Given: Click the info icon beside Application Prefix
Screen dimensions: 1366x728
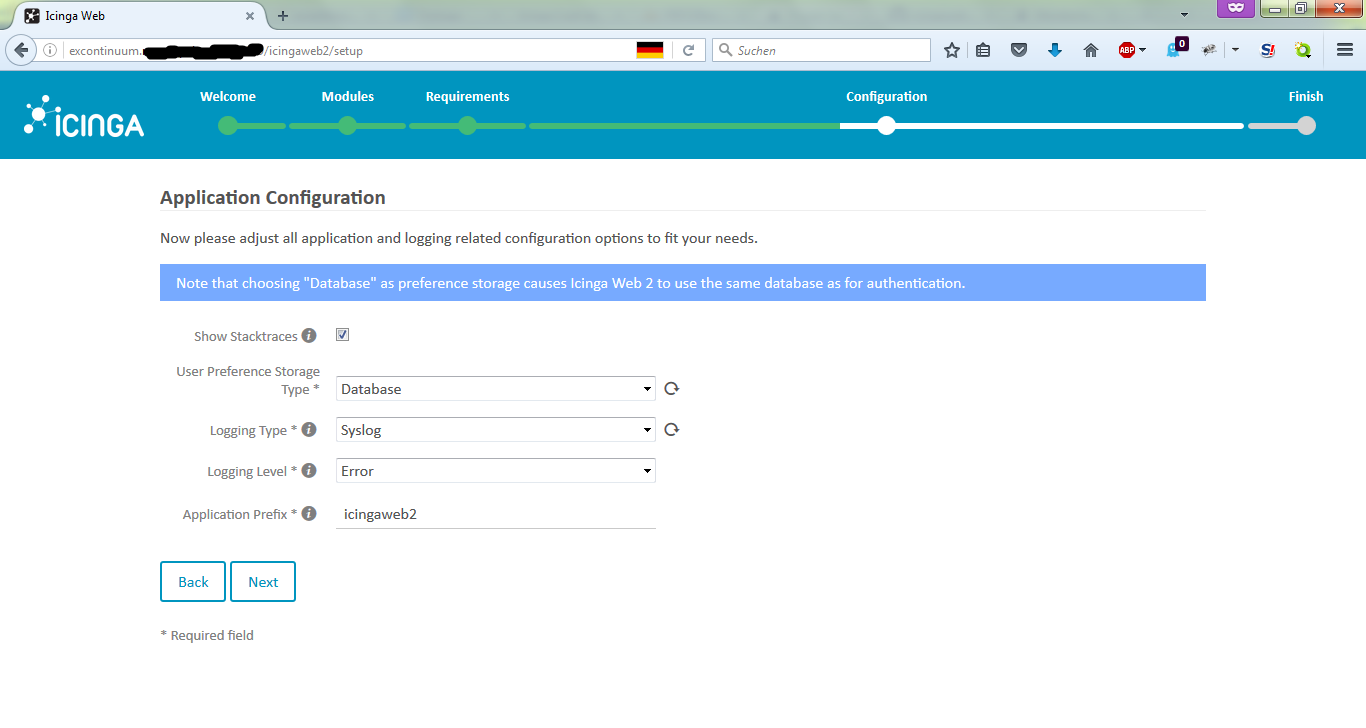Looking at the screenshot, I should click(x=309, y=514).
